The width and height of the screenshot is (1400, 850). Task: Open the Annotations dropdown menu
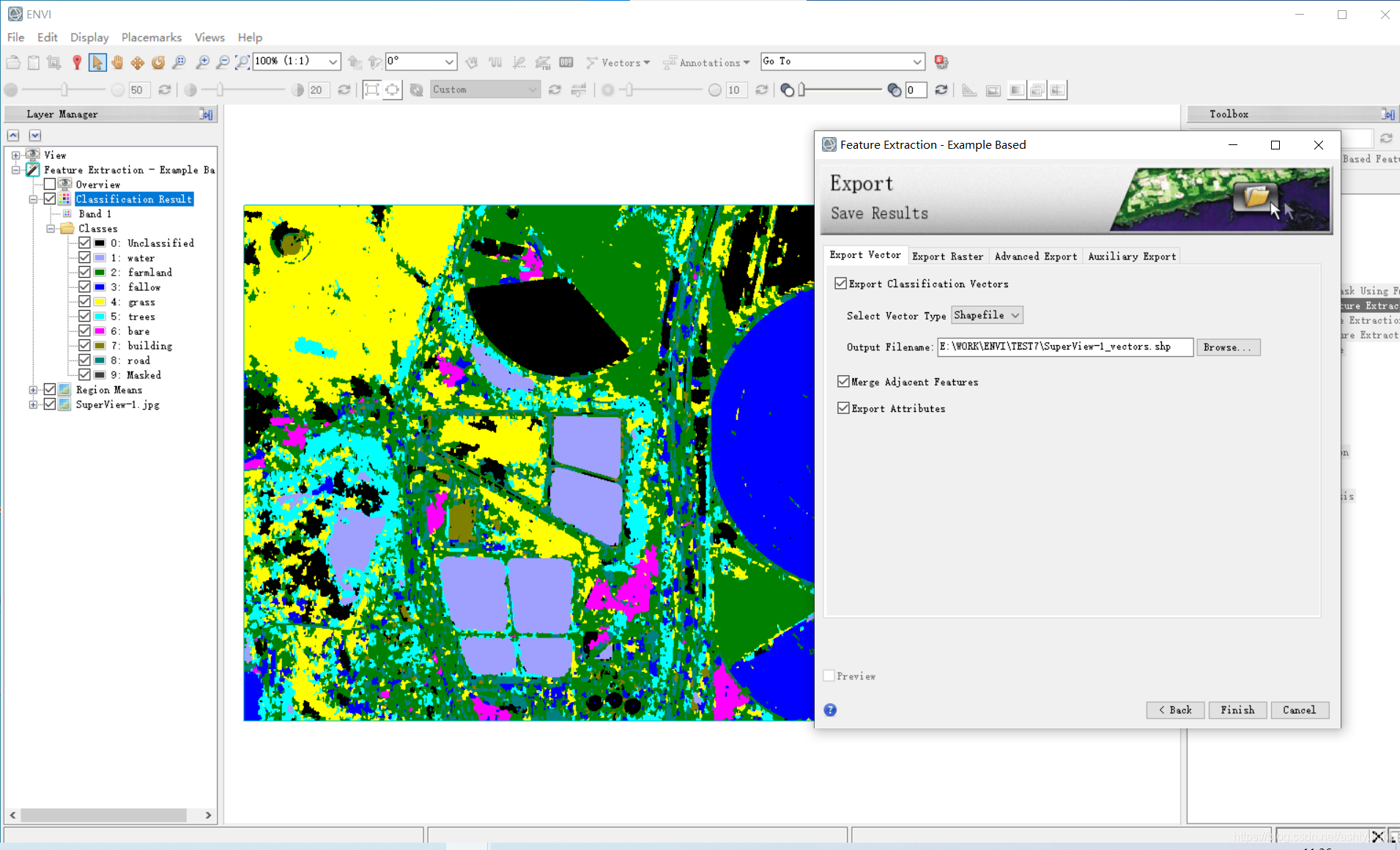(x=706, y=62)
